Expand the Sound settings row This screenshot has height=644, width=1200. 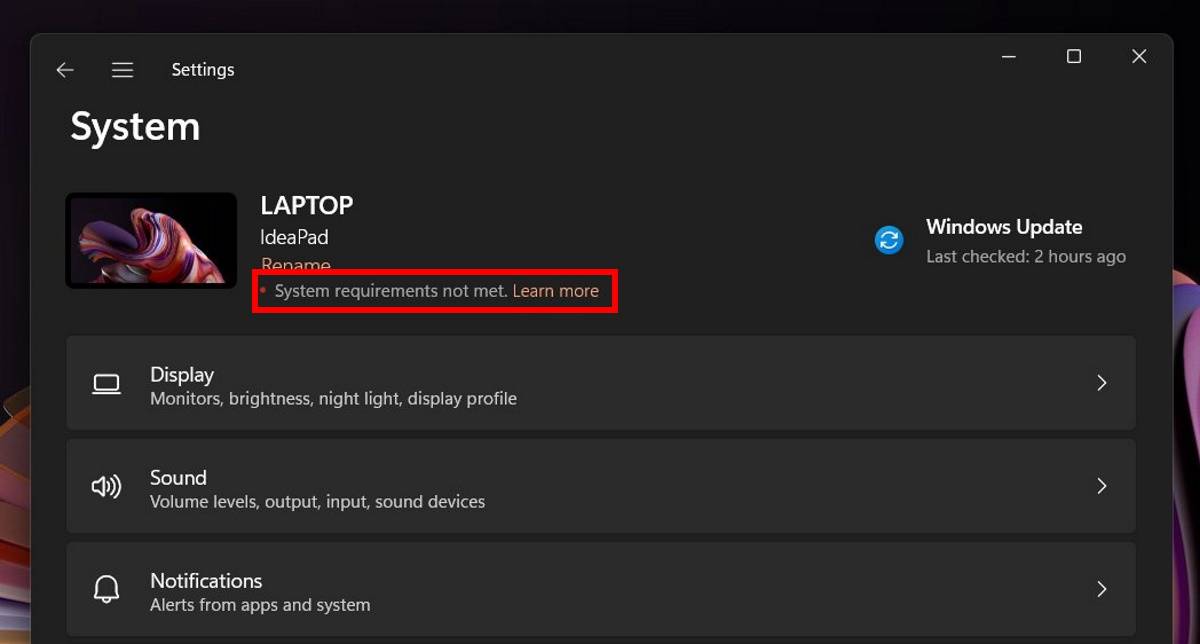(1101, 486)
